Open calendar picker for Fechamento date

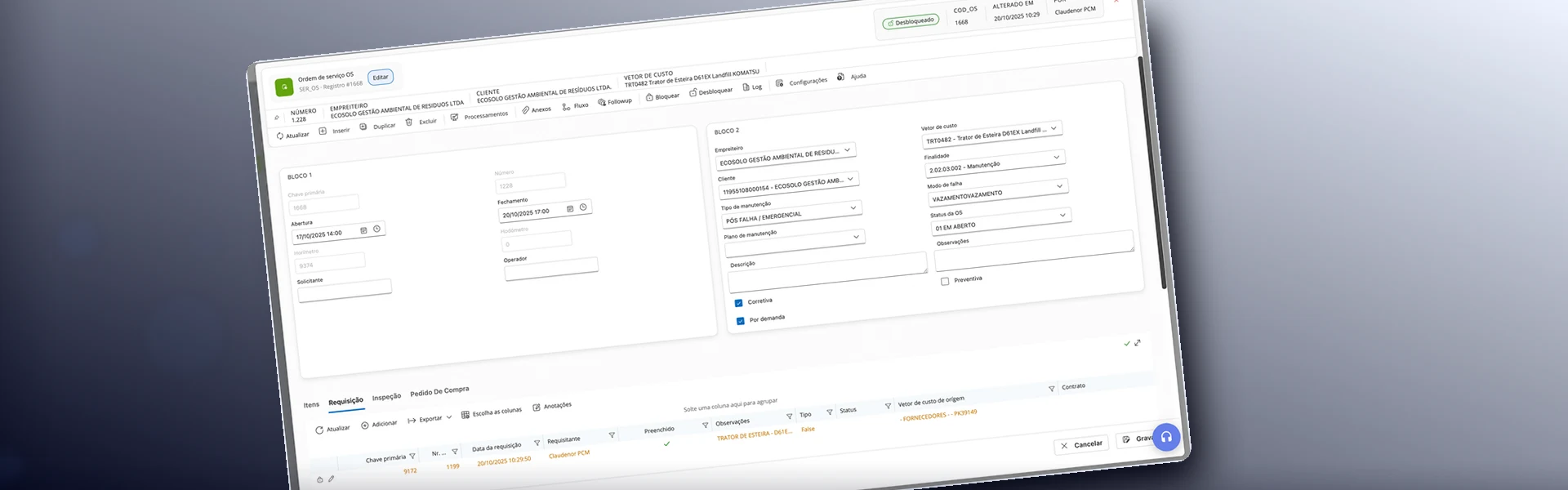pos(570,208)
